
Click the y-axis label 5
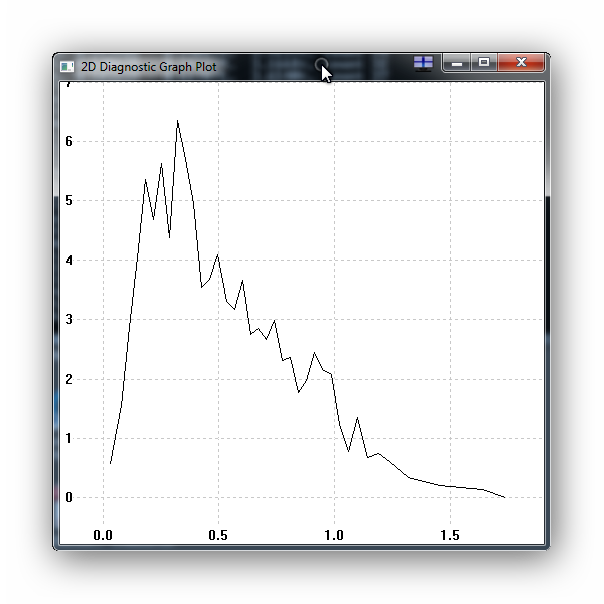pos(69,200)
